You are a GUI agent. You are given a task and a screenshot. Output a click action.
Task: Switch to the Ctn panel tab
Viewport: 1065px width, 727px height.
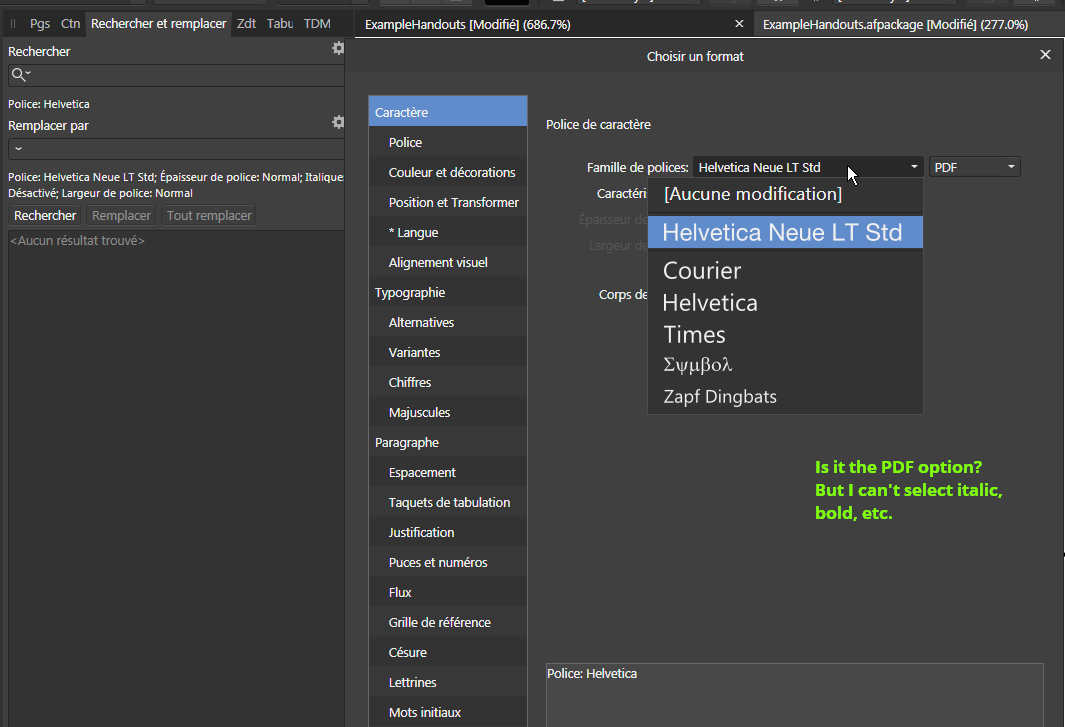[71, 24]
